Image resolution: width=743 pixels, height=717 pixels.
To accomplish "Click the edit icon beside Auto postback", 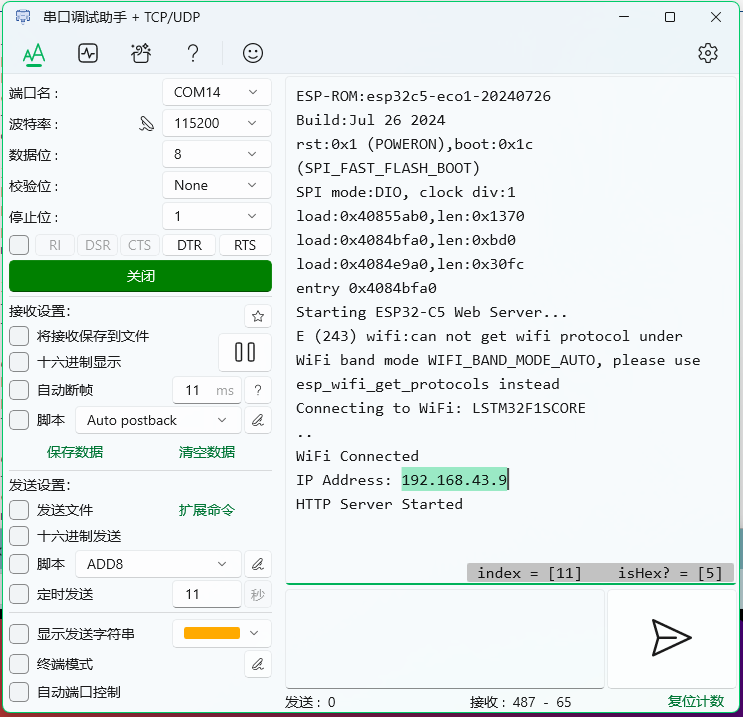I will pyautogui.click(x=258, y=420).
